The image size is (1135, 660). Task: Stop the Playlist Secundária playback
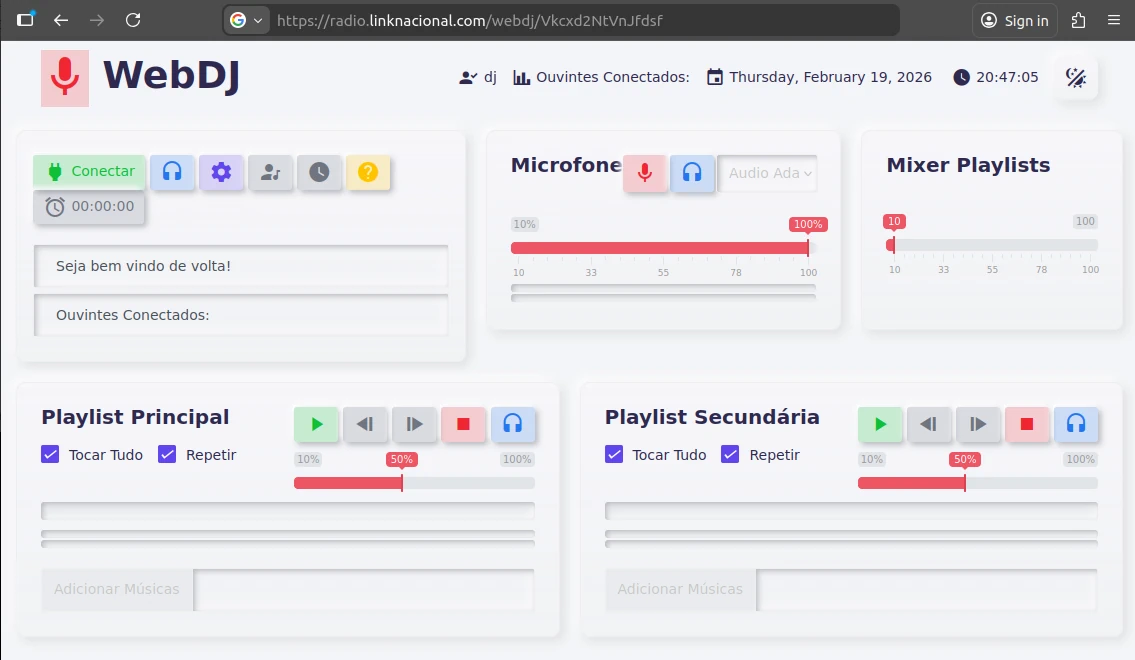click(1026, 424)
